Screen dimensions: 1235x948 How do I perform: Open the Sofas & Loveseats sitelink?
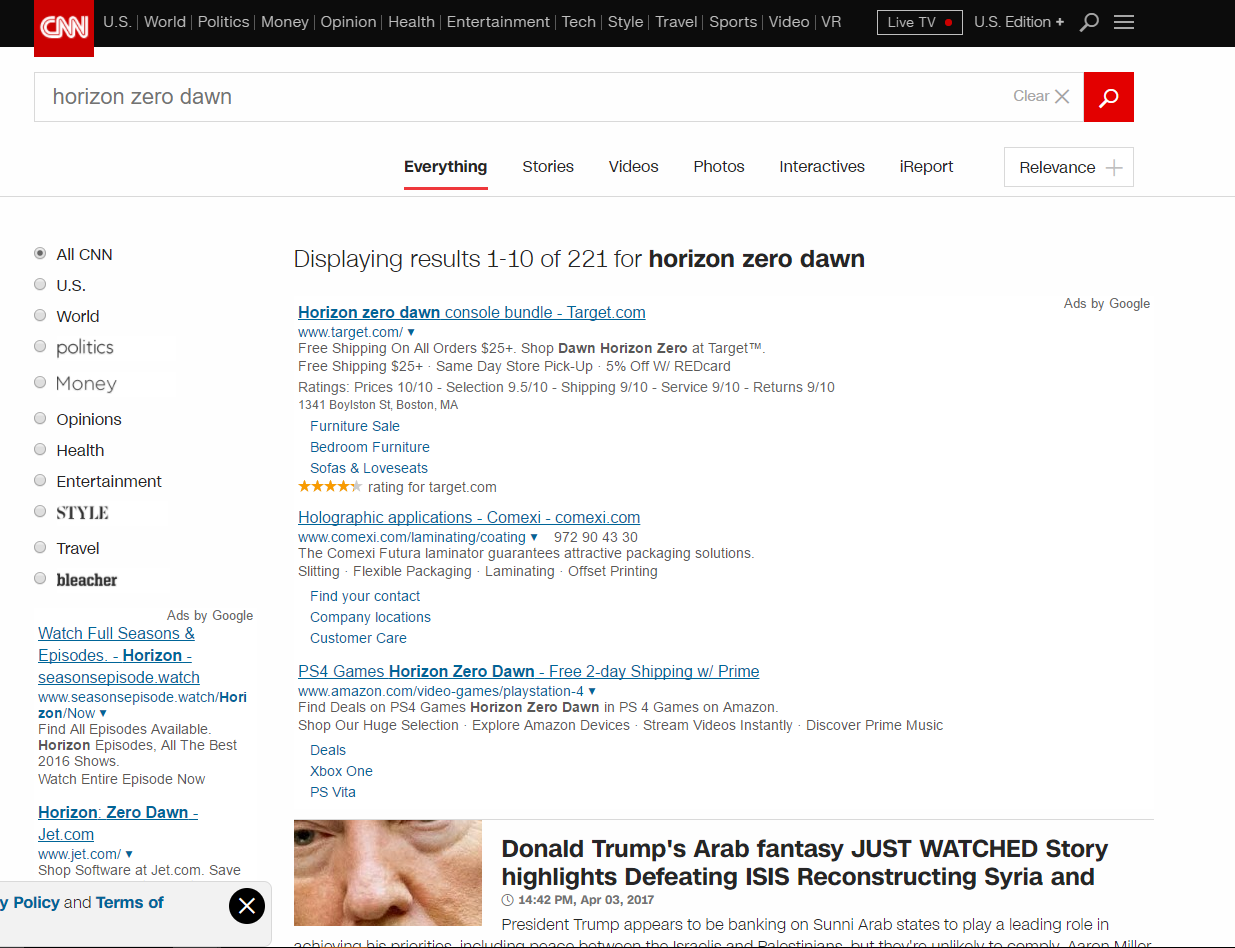click(x=369, y=468)
